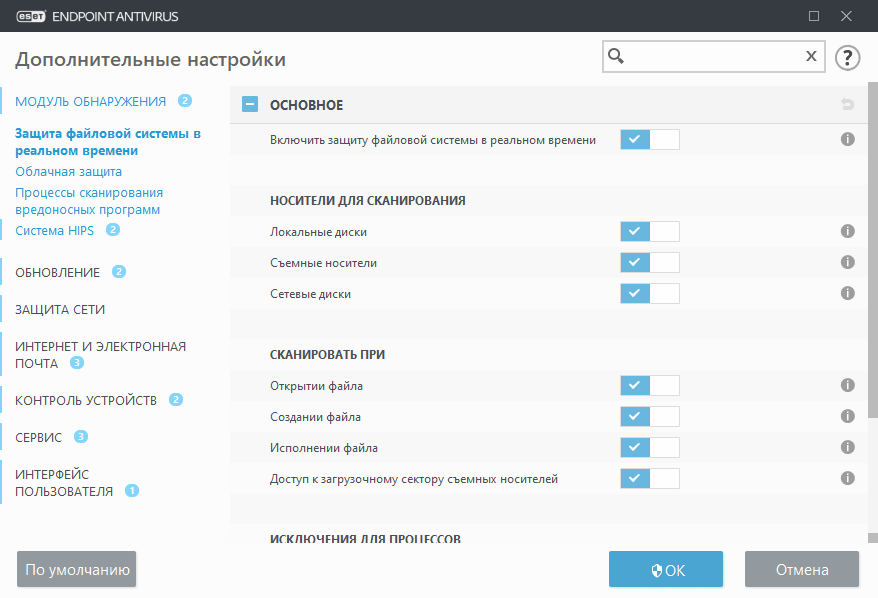Toggle Сетевые диски switch
Viewport: 878px width, 598px height.
coord(650,293)
